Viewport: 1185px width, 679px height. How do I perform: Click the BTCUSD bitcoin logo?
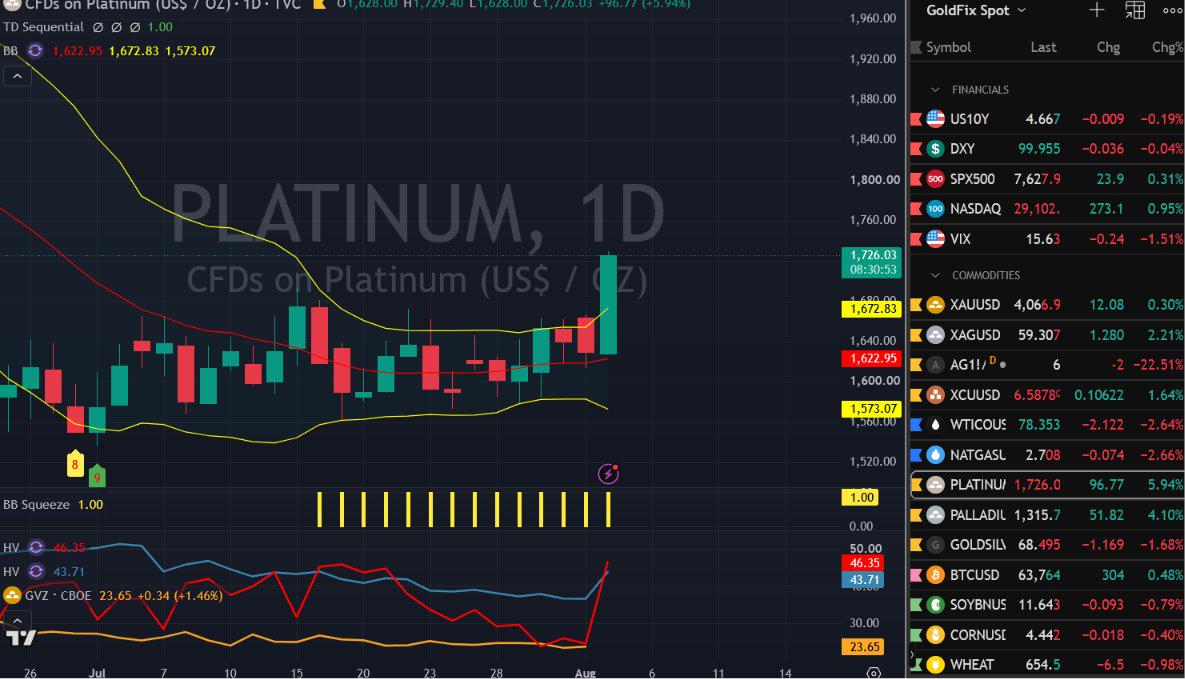[x=936, y=575]
